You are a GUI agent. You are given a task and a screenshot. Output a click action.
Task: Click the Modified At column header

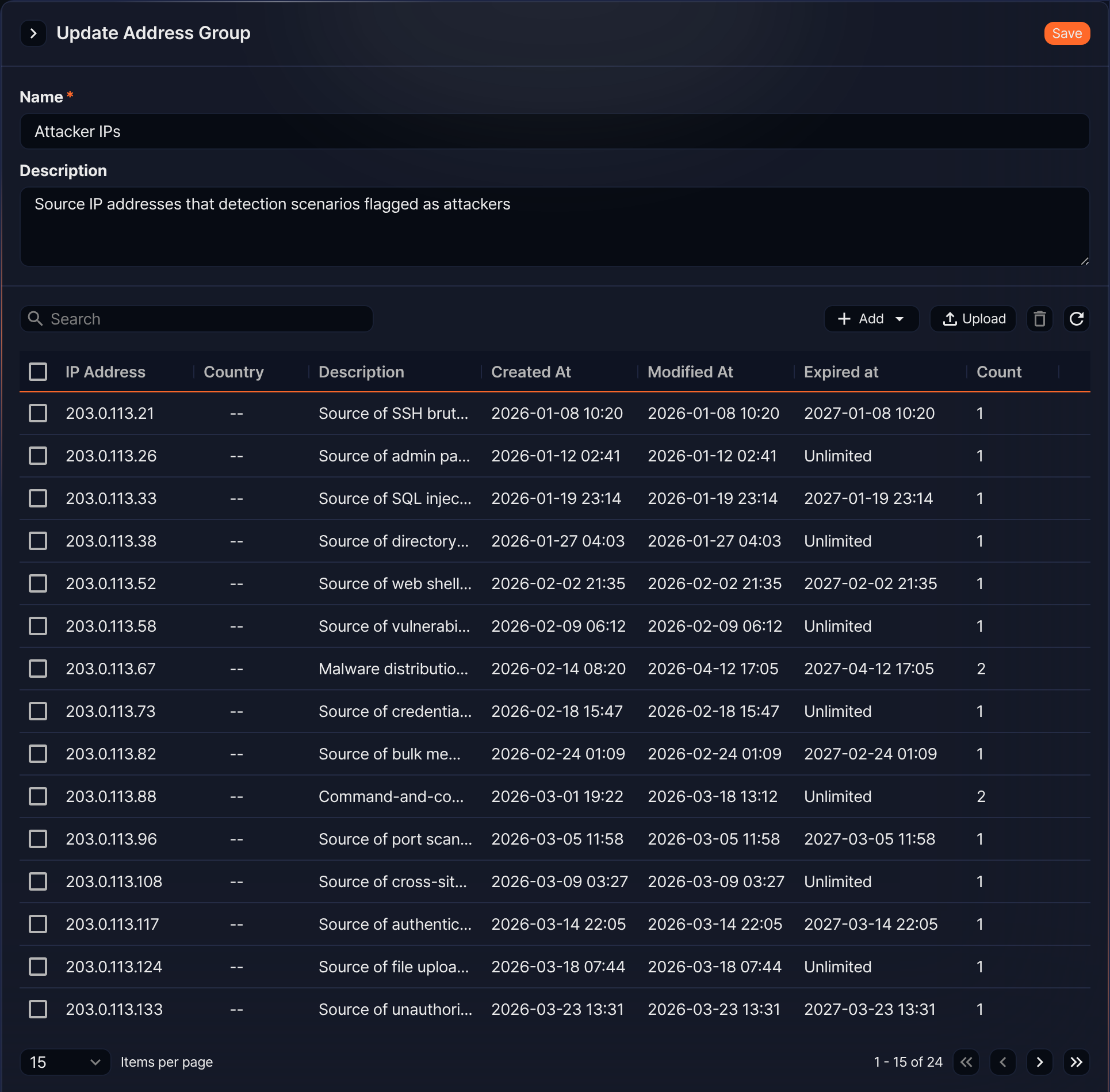click(x=690, y=372)
